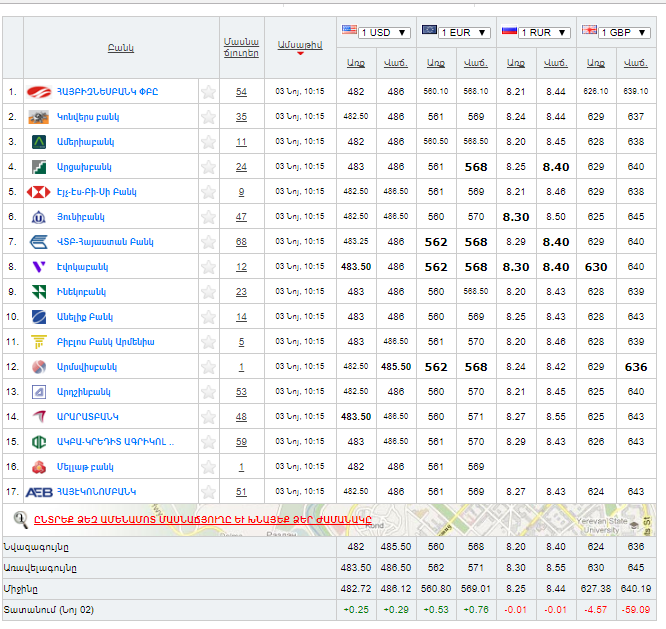The height and width of the screenshot is (629, 666).
Task: Sort by the Բանկ column header
Action: coord(121,48)
